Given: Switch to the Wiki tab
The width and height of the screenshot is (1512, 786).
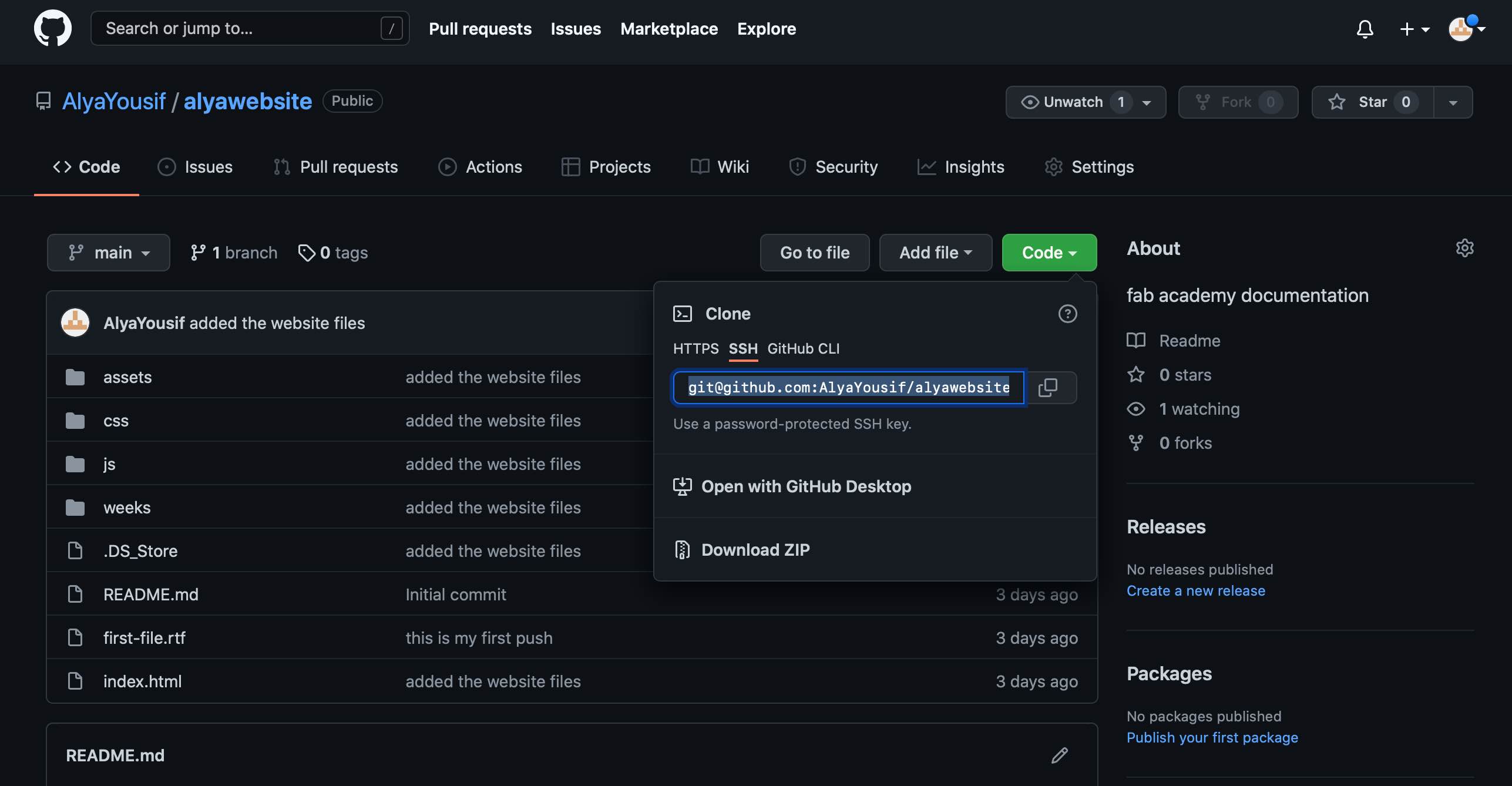Looking at the screenshot, I should (x=720, y=167).
